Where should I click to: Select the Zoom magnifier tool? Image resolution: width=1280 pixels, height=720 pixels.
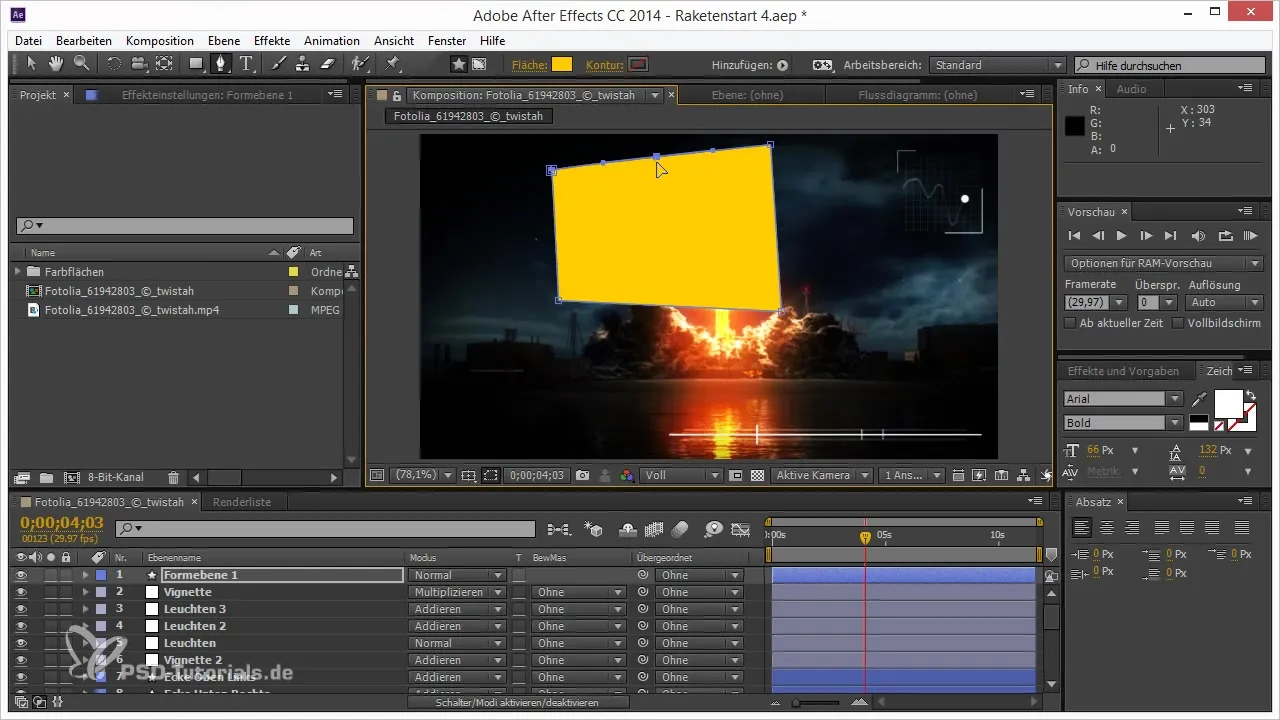tap(81, 64)
